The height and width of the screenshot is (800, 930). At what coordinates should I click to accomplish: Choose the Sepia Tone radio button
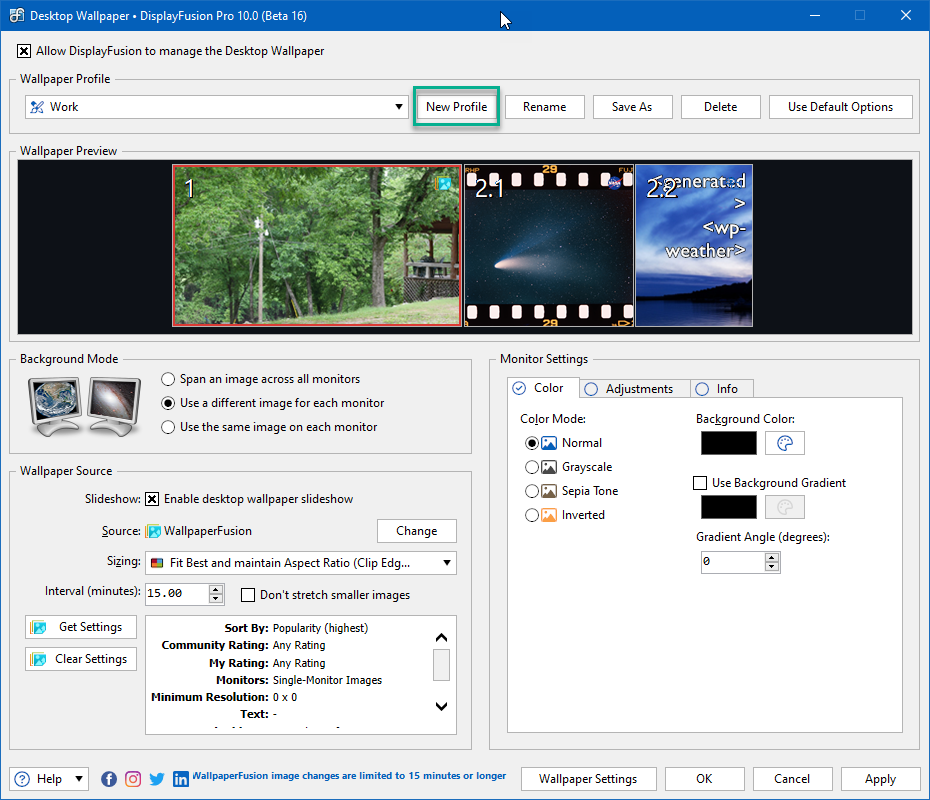(532, 491)
